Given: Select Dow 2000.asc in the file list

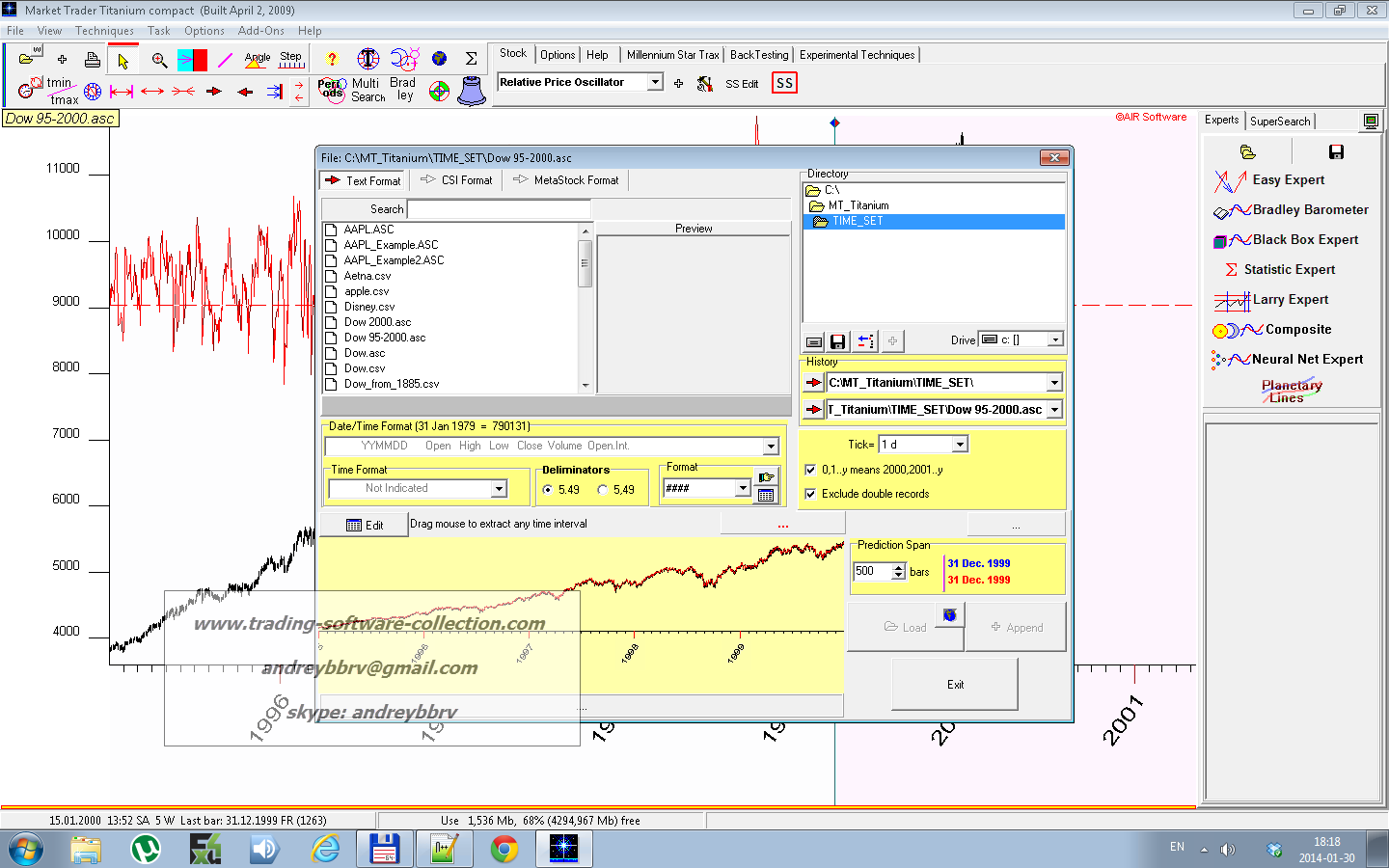Looking at the screenshot, I should pyautogui.click(x=377, y=322).
